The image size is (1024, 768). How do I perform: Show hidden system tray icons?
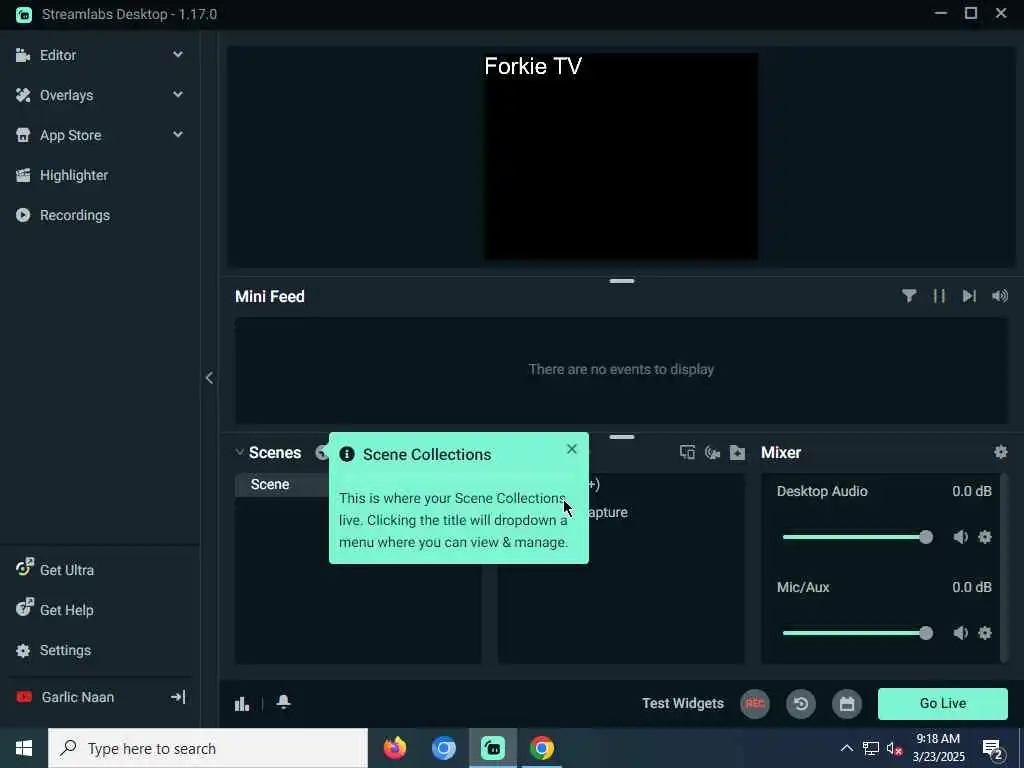tap(846, 748)
